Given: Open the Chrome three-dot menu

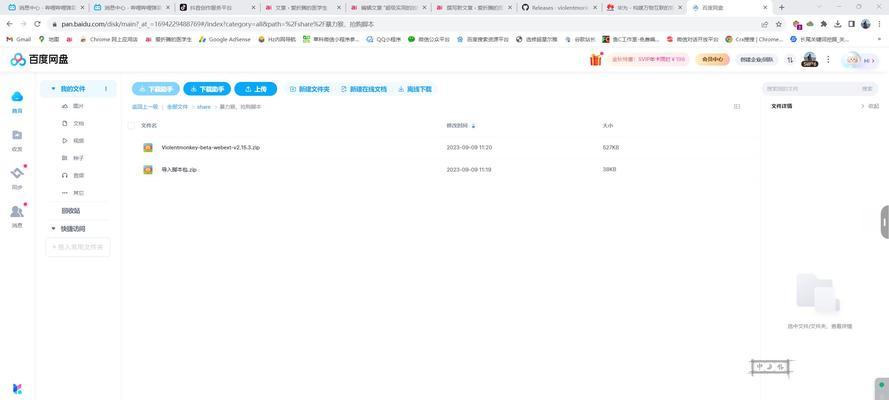Looking at the screenshot, I should click(879, 24).
